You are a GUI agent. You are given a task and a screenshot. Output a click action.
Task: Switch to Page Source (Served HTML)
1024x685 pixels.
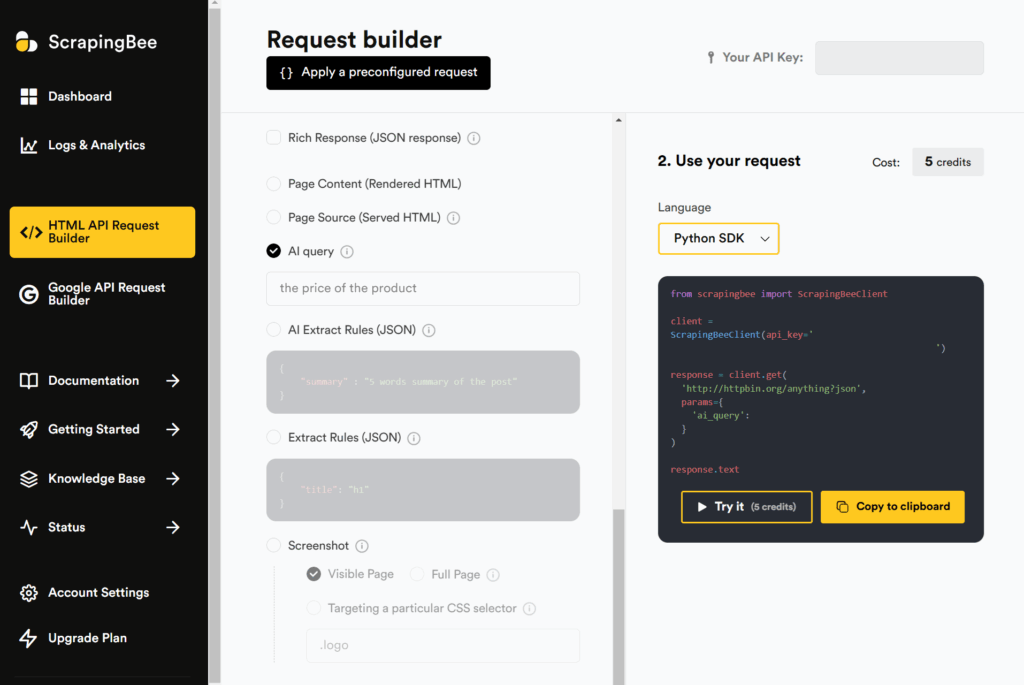pyautogui.click(x=273, y=217)
